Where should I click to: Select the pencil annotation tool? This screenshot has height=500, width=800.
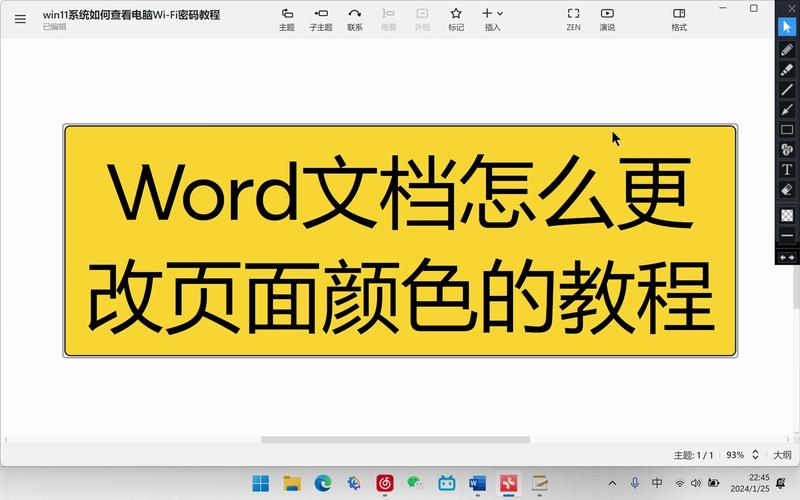pyautogui.click(x=787, y=49)
